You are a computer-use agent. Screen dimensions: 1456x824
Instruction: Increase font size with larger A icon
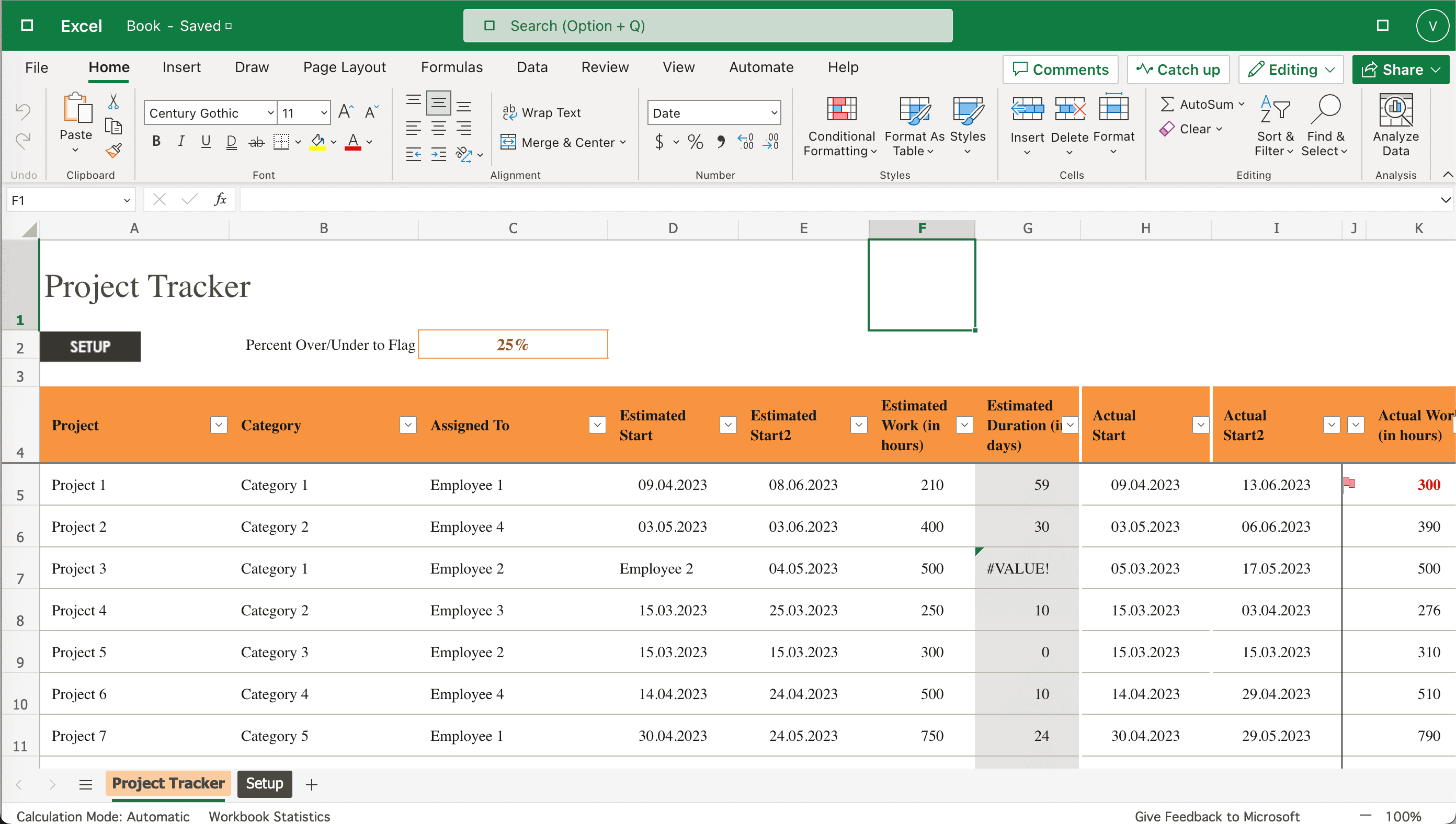[x=346, y=112]
